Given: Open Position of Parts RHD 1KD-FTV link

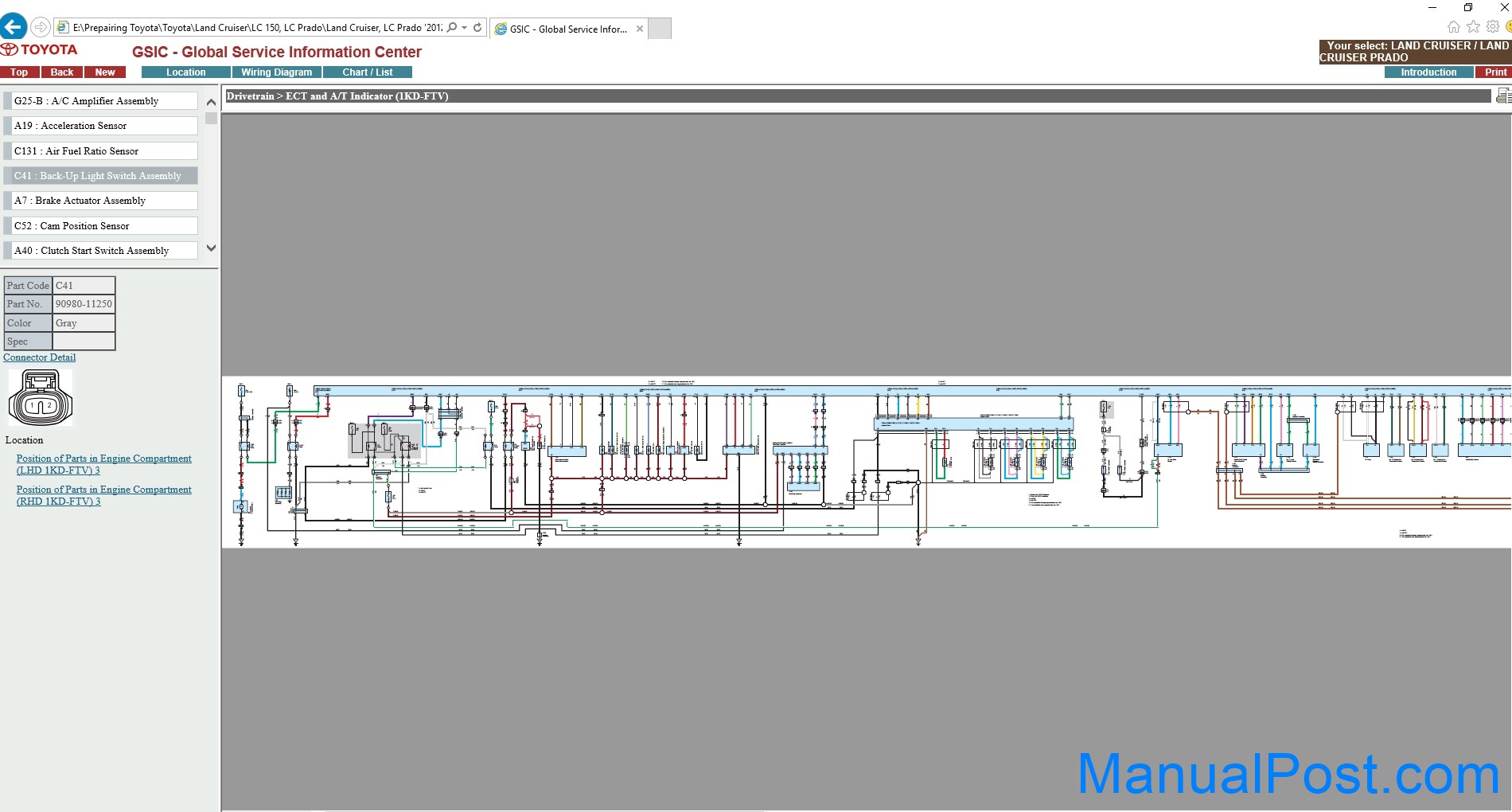Looking at the screenshot, I should [104, 495].
